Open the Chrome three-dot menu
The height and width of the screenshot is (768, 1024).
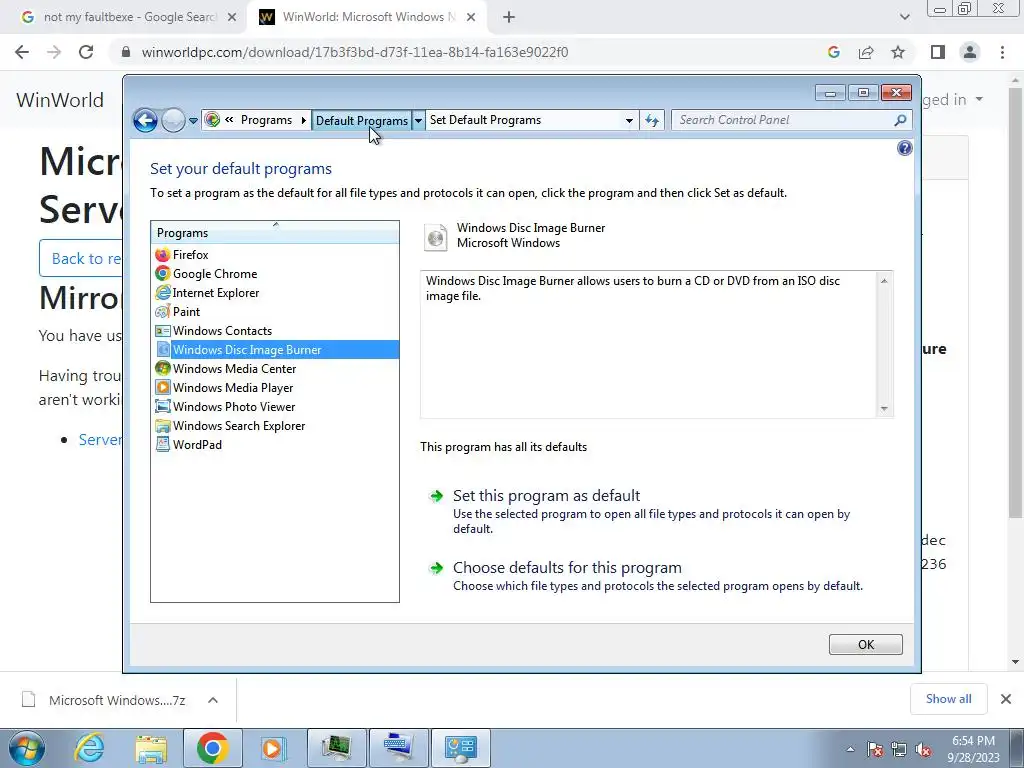pos(1002,52)
